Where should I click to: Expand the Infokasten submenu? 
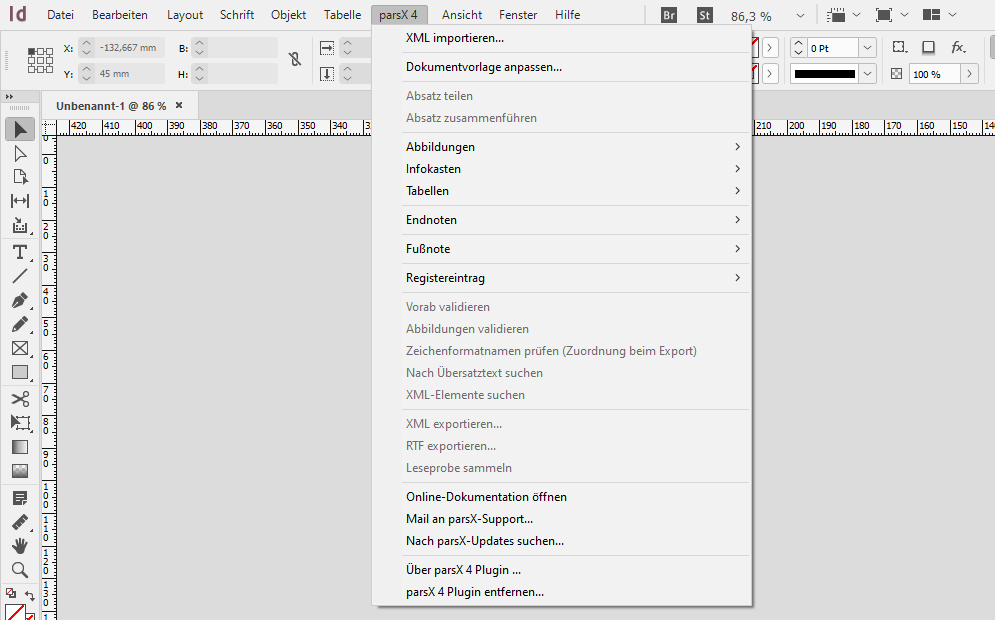click(575, 169)
